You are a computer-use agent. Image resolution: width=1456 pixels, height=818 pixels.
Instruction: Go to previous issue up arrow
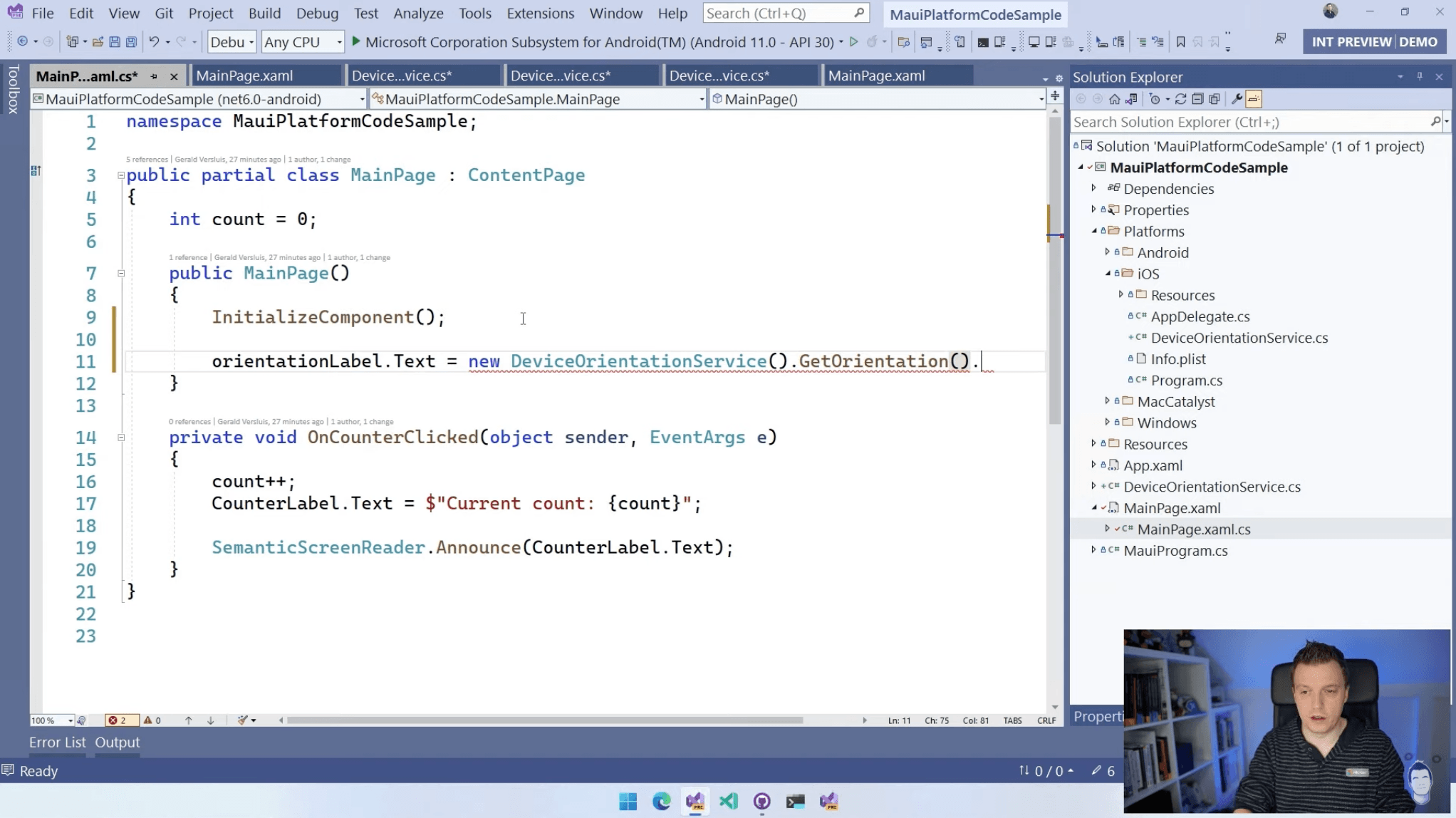click(x=188, y=720)
